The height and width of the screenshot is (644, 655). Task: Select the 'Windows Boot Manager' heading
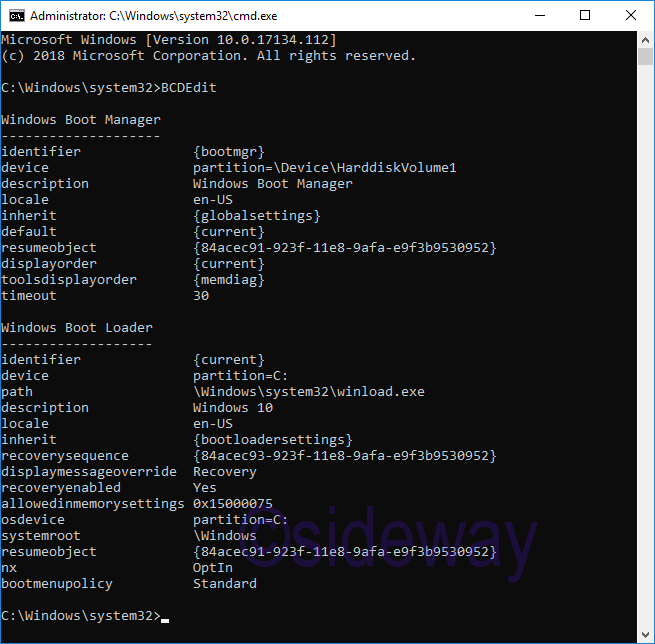click(x=81, y=120)
